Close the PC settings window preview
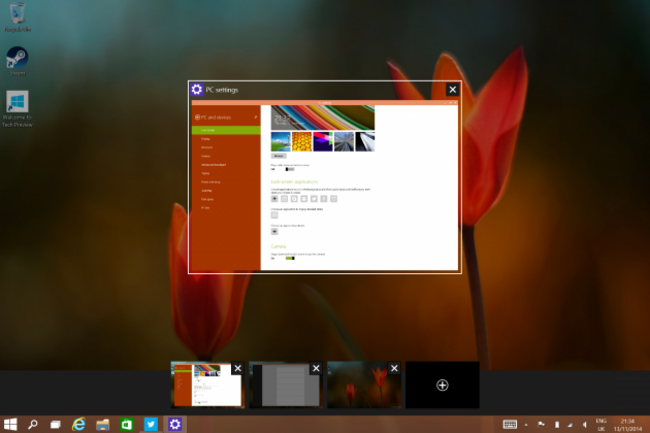 tap(452, 90)
